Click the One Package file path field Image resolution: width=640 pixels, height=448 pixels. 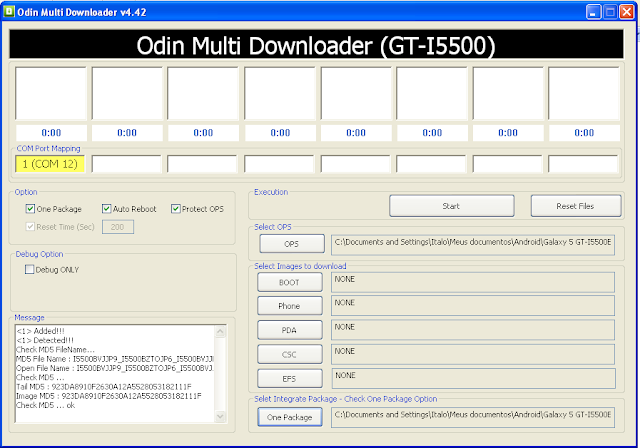click(473, 417)
